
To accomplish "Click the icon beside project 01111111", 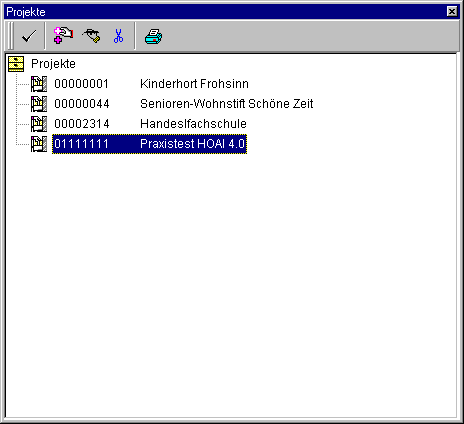I will (x=39, y=144).
